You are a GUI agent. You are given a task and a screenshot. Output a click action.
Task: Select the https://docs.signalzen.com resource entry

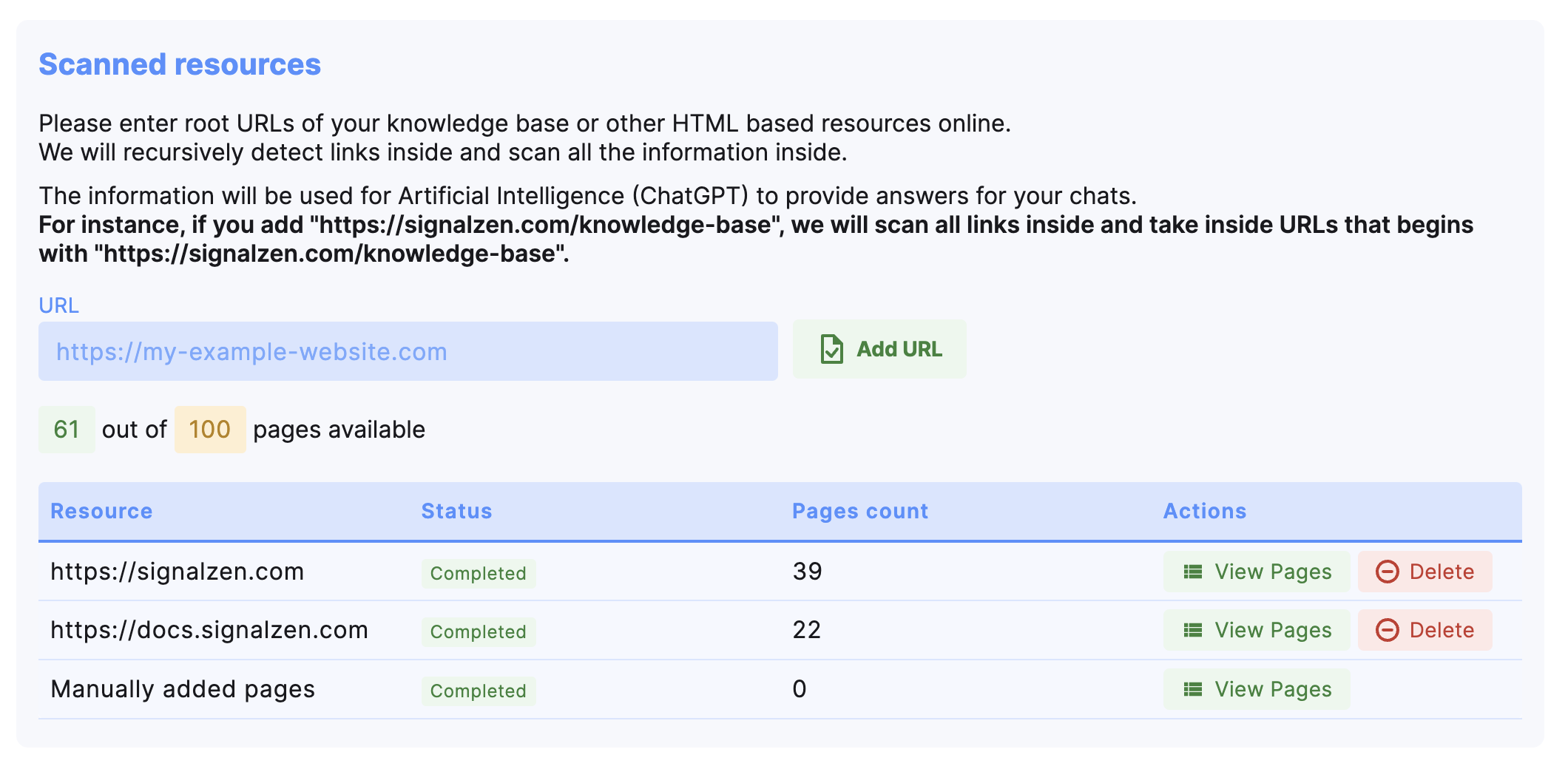(209, 630)
